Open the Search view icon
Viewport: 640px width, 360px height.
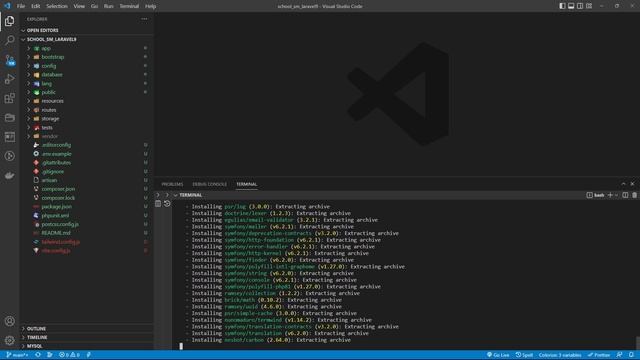[x=9, y=40]
